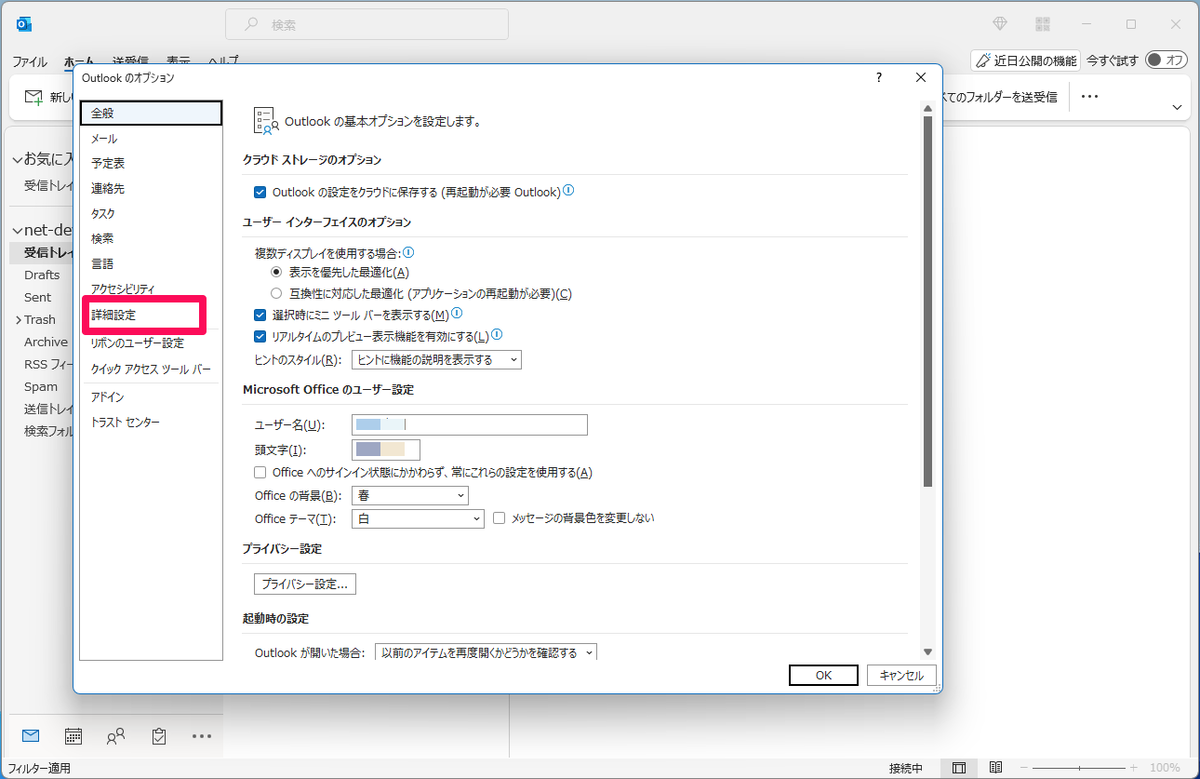Collapse the net-de account folder group
The height and width of the screenshot is (779, 1200).
[x=18, y=230]
